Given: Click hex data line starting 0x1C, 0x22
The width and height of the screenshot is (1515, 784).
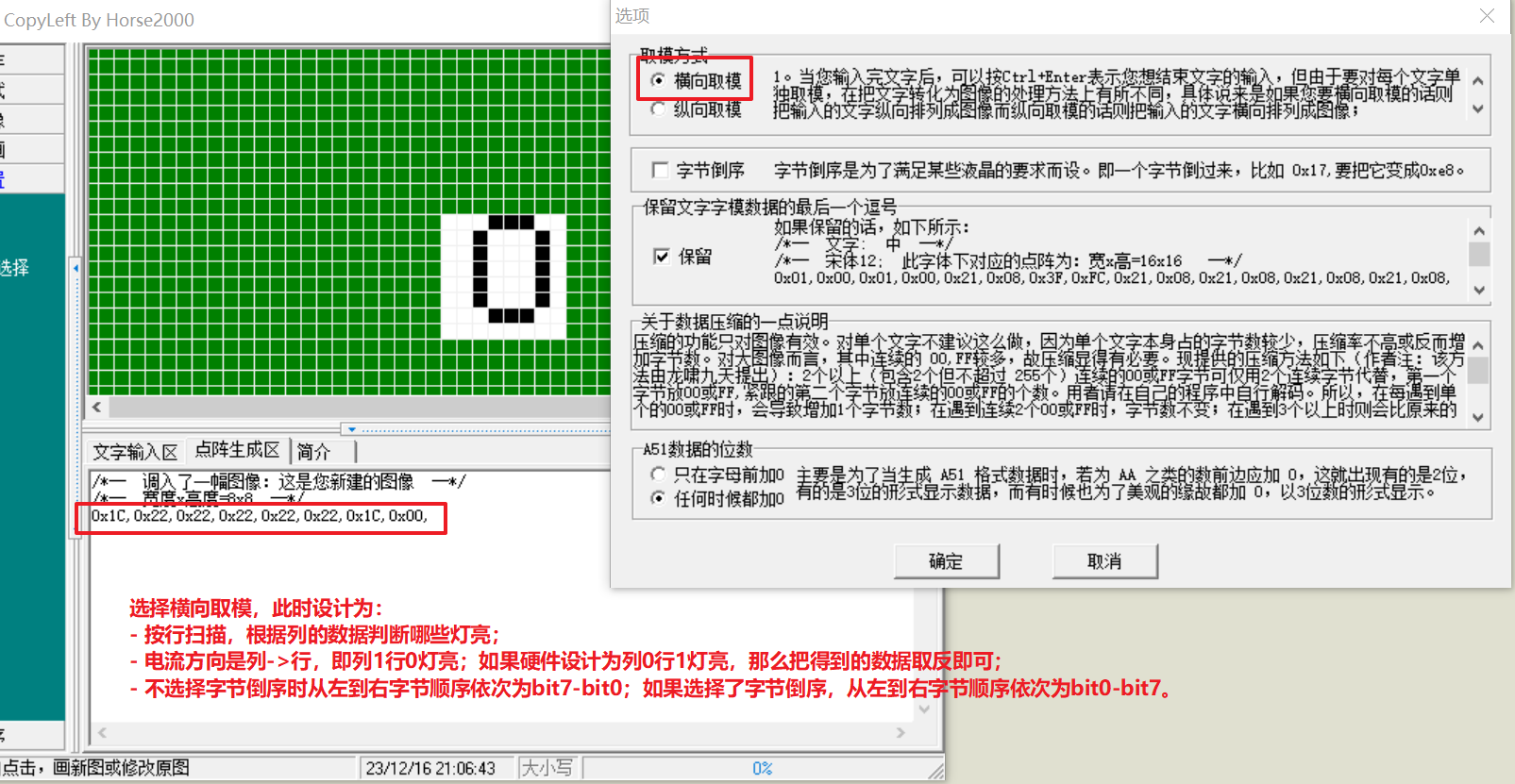Looking at the screenshot, I should pyautogui.click(x=260, y=515).
